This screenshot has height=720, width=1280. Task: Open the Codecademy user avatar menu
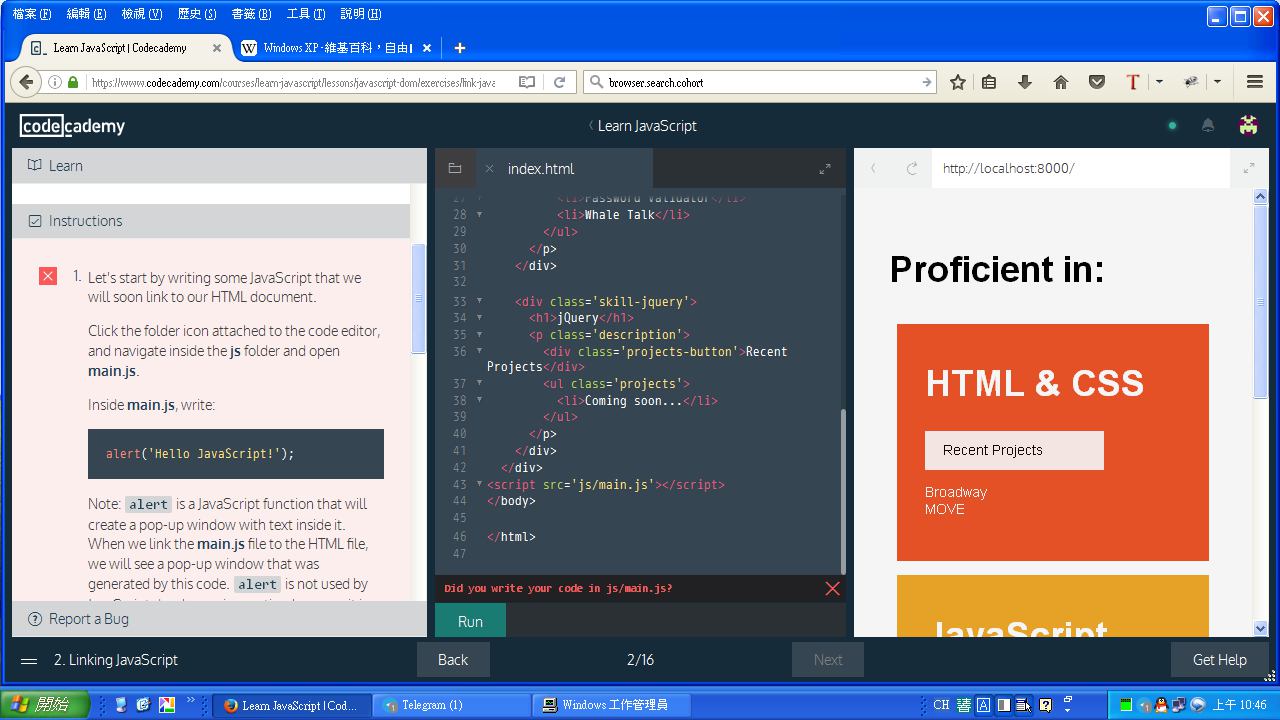coord(1248,125)
